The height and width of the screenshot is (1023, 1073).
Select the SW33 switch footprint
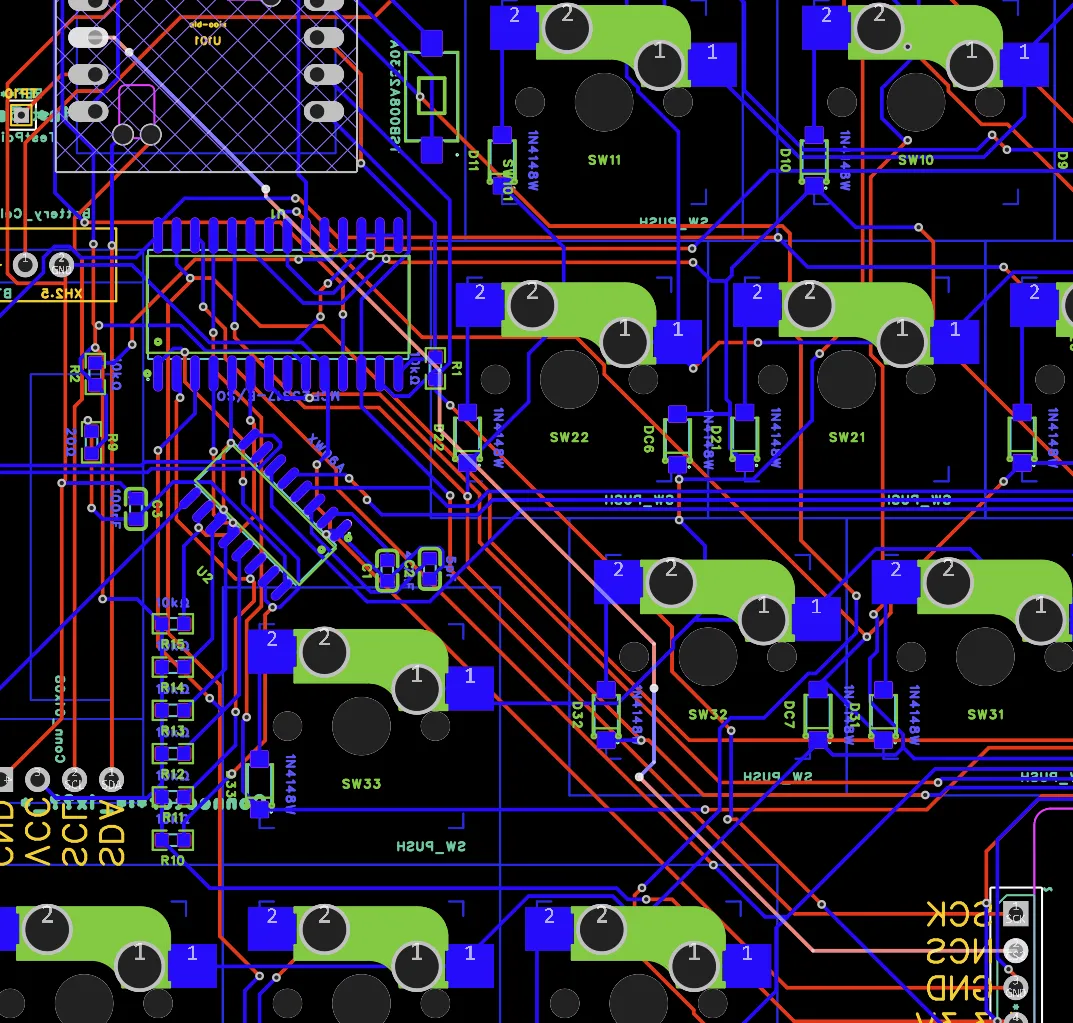361,727
